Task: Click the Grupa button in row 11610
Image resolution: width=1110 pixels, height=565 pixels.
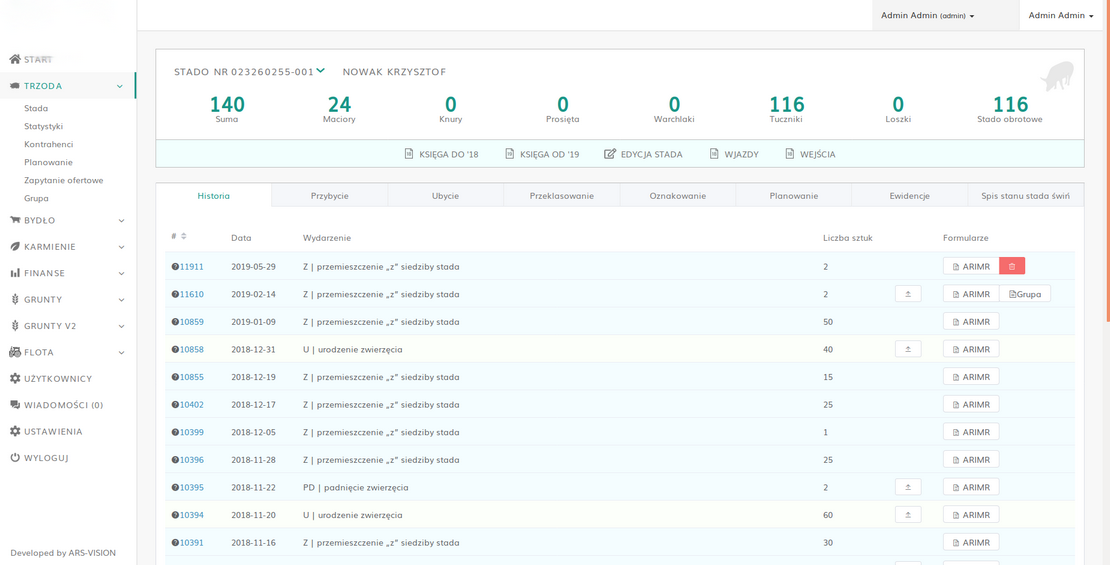Action: [x=1025, y=294]
